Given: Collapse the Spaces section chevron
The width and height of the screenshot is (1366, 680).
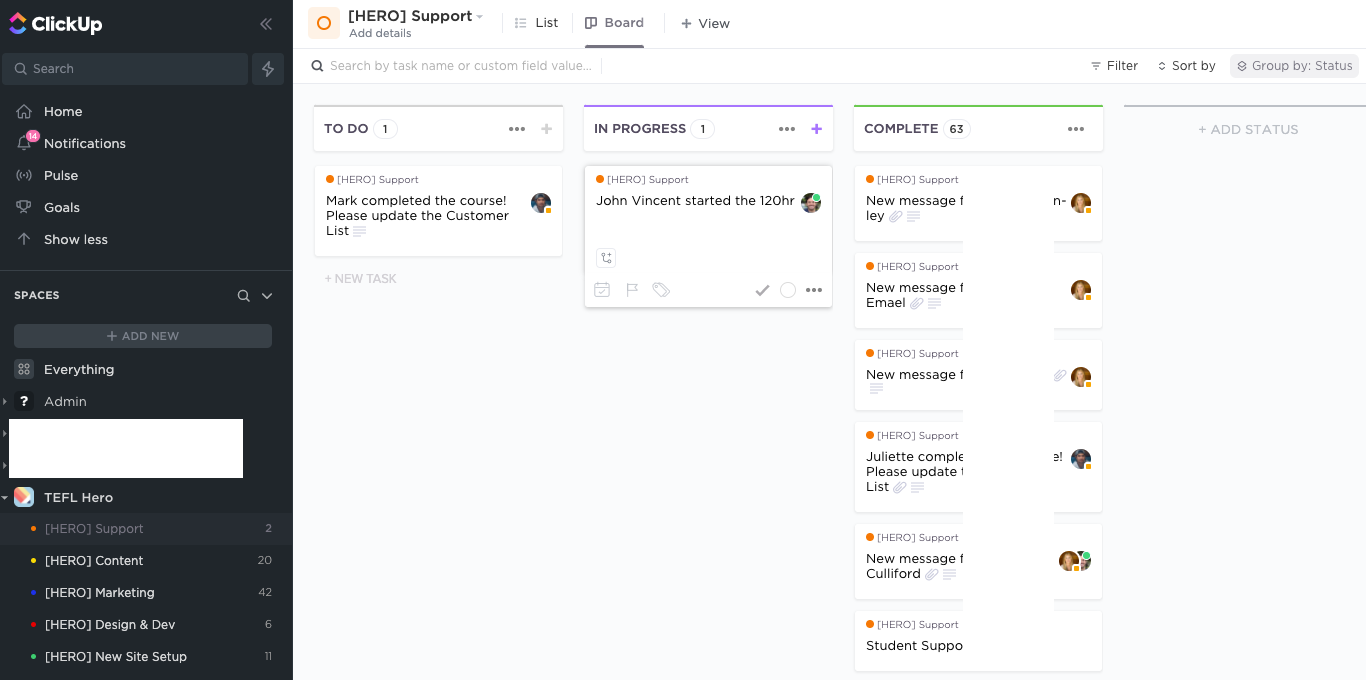Looking at the screenshot, I should click(267, 296).
